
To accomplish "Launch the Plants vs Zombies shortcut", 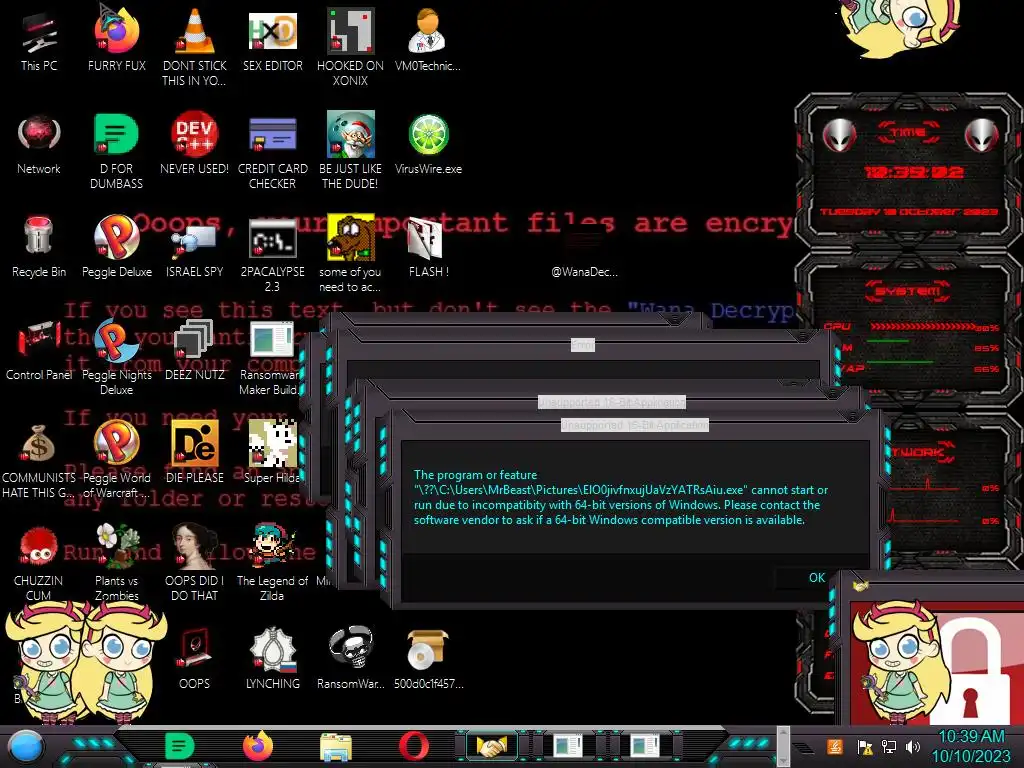I will [117, 563].
